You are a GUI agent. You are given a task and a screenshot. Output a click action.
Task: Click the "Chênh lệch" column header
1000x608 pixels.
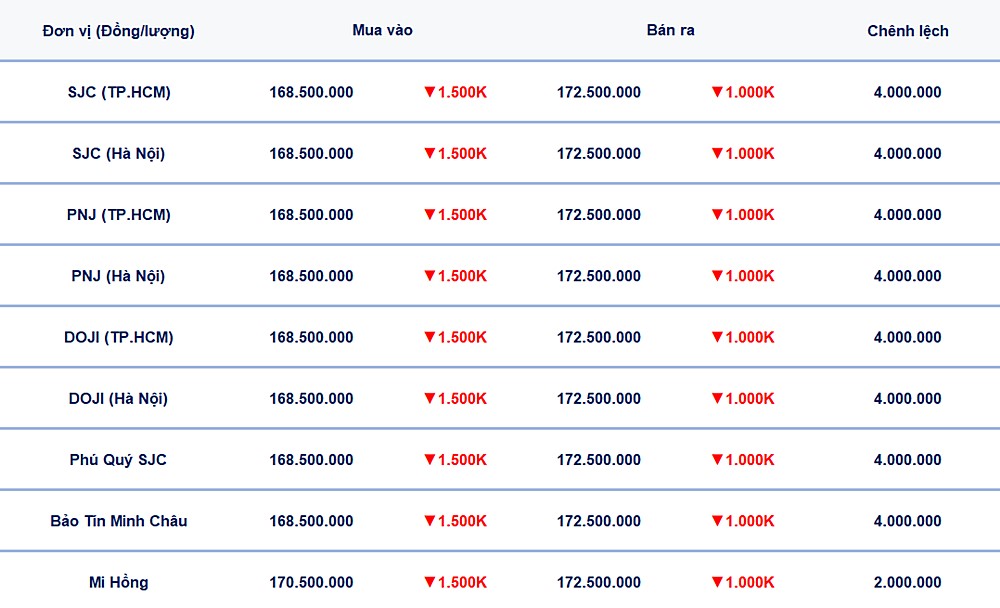907,31
